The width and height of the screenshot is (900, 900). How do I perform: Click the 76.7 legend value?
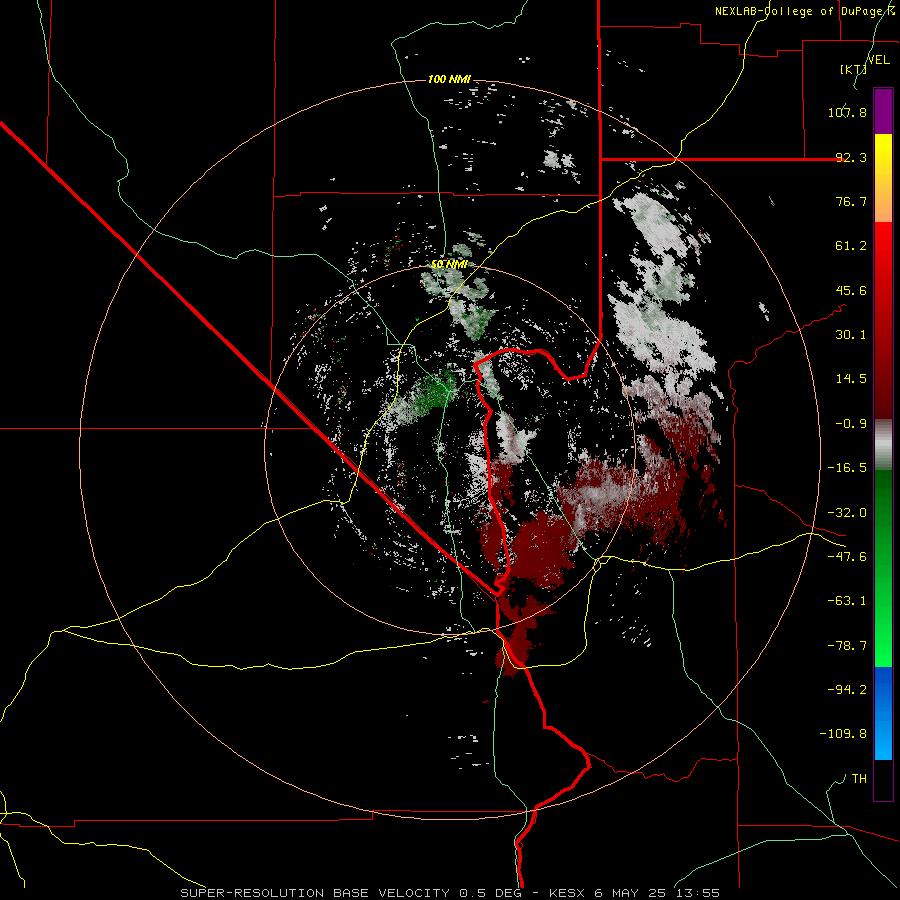[x=851, y=201]
